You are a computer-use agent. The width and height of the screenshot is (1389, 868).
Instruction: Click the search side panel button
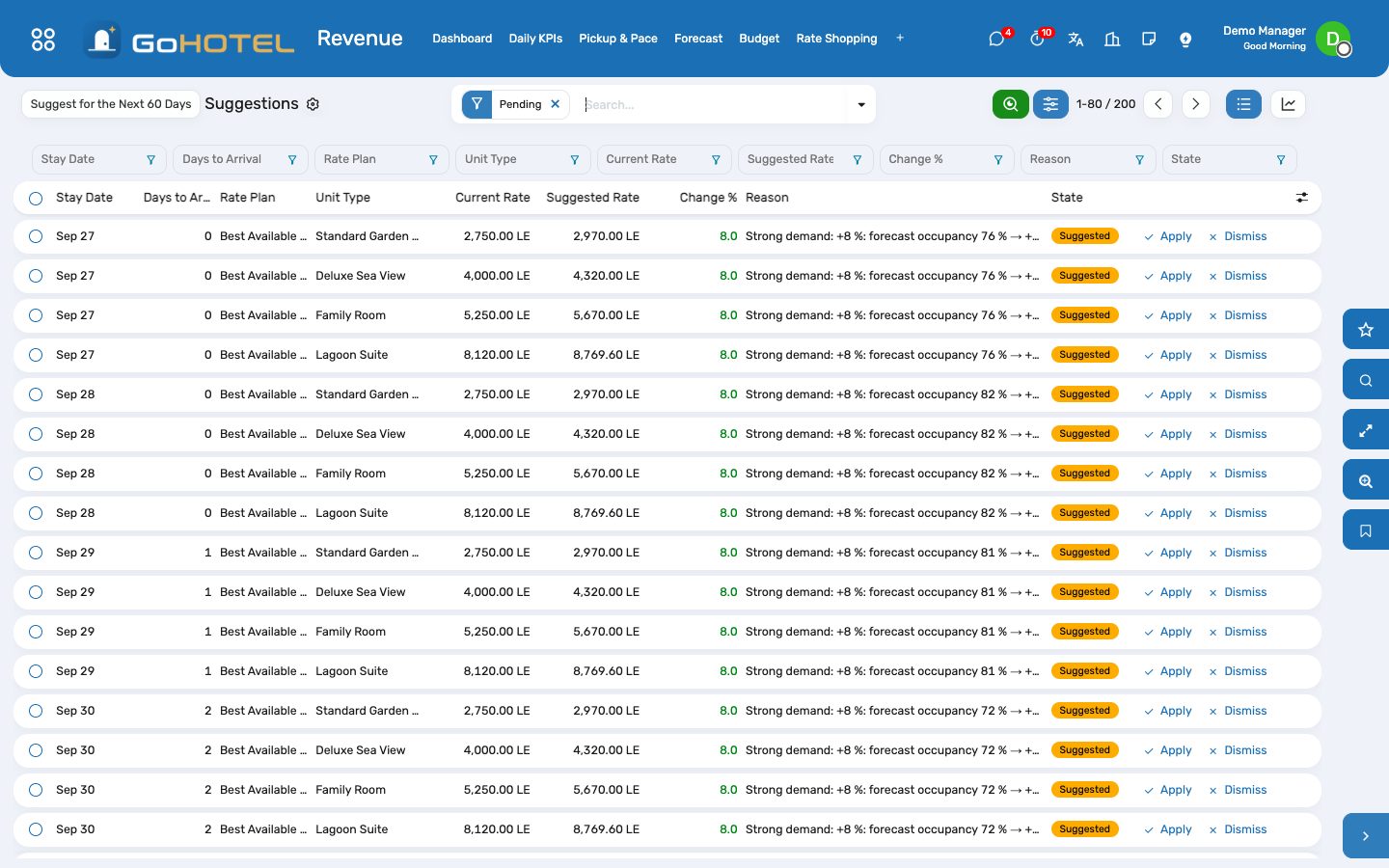[x=1366, y=380]
